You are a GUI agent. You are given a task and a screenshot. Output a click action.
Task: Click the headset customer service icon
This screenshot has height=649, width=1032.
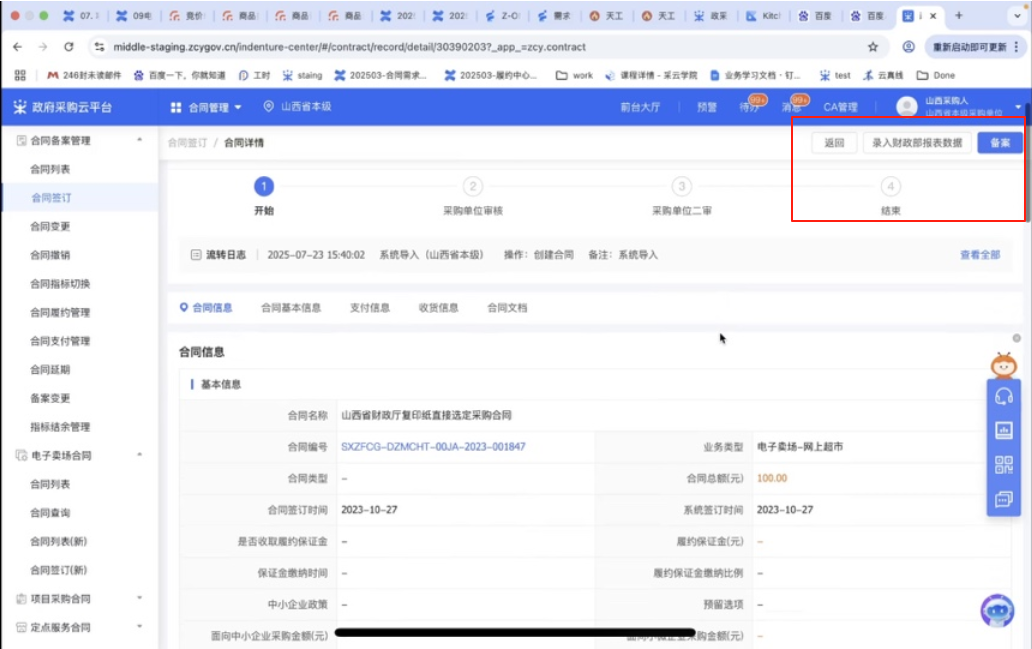tap(1004, 396)
